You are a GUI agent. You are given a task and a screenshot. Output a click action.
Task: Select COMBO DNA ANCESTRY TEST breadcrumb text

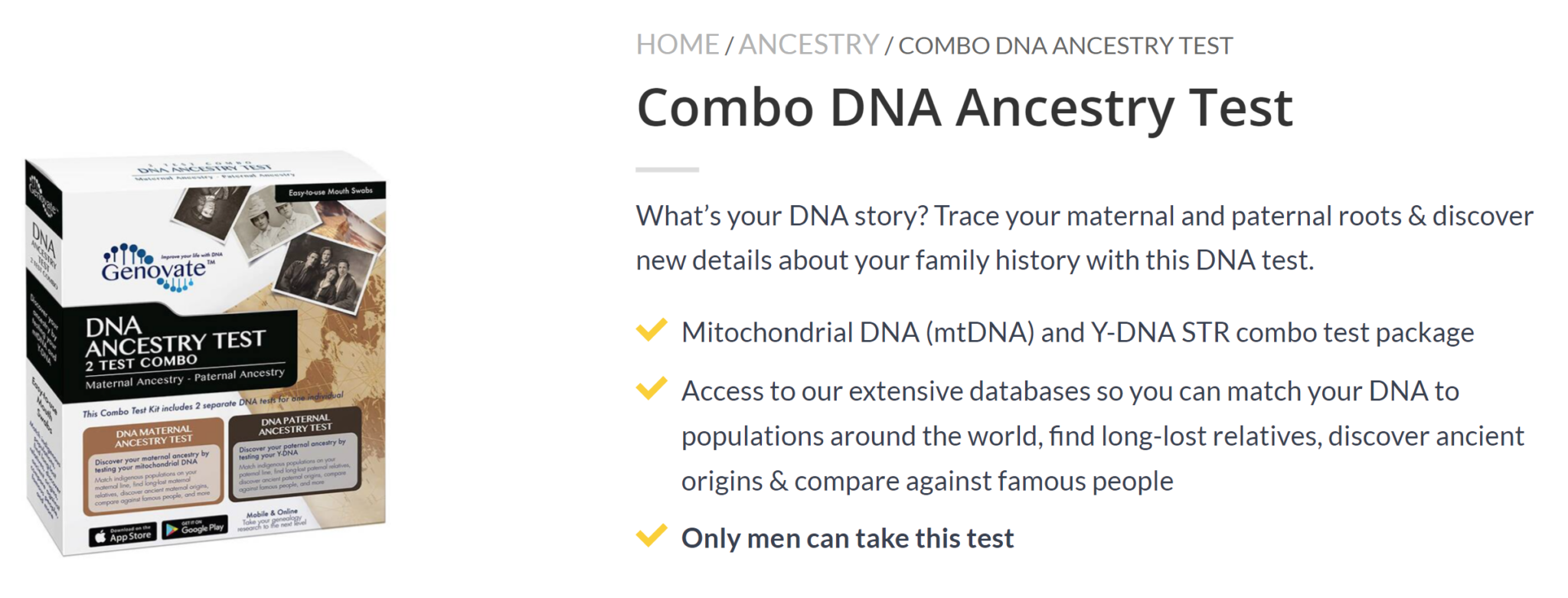tap(1065, 46)
